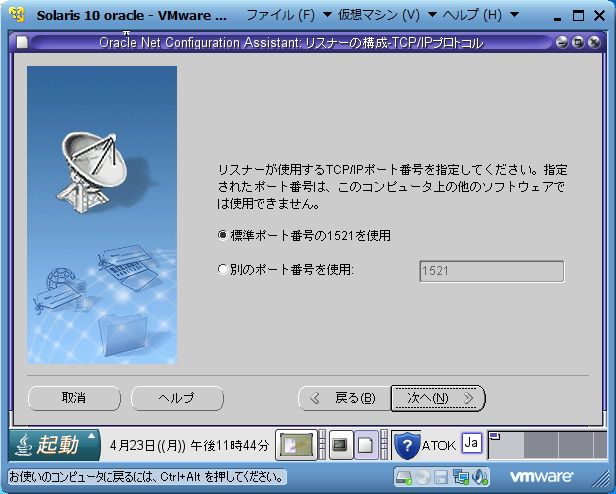Maximize the Oracle Net Configuration Assistant window
616x494 pixels.
(578, 42)
